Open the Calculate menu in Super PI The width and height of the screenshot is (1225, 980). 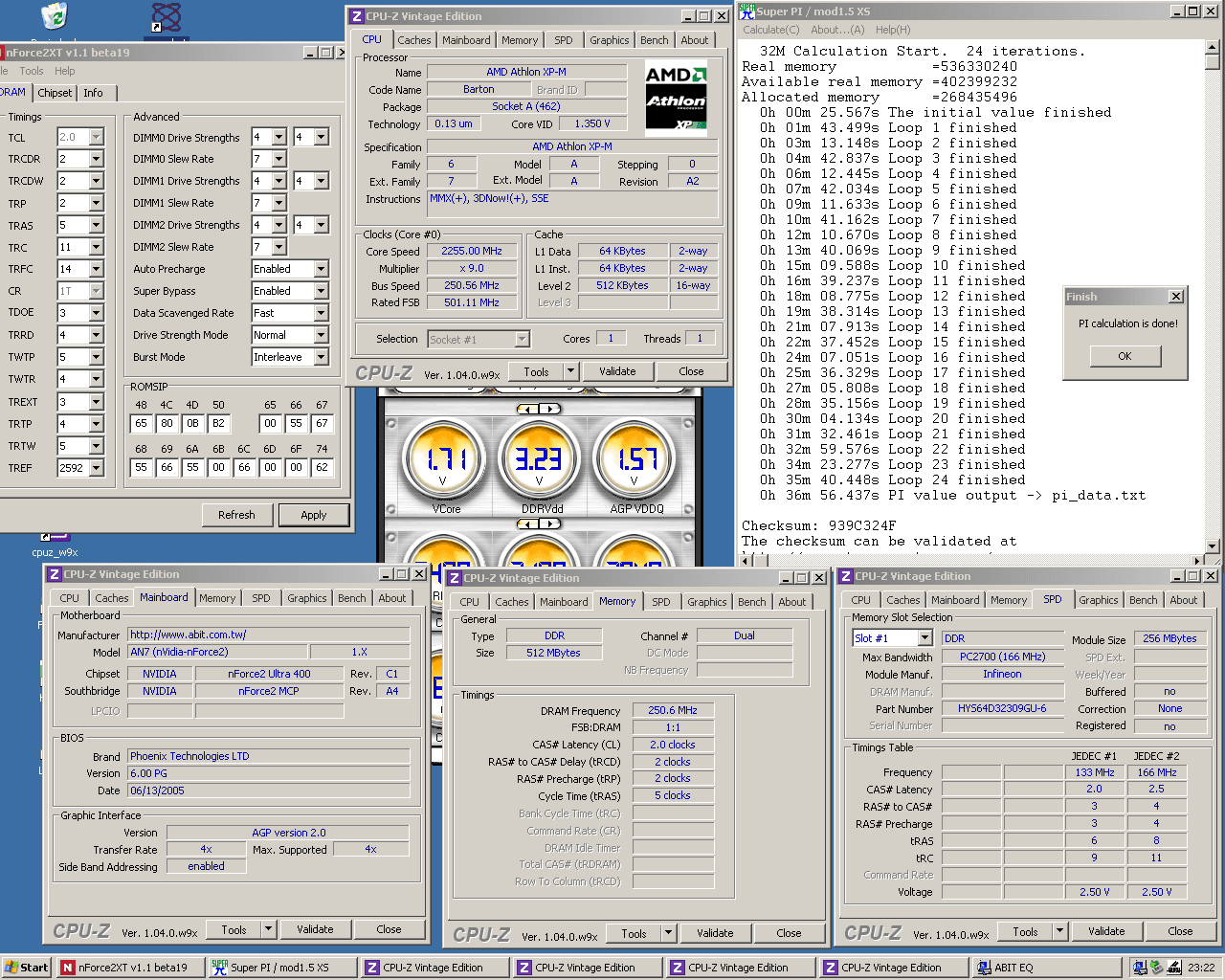tap(770, 30)
